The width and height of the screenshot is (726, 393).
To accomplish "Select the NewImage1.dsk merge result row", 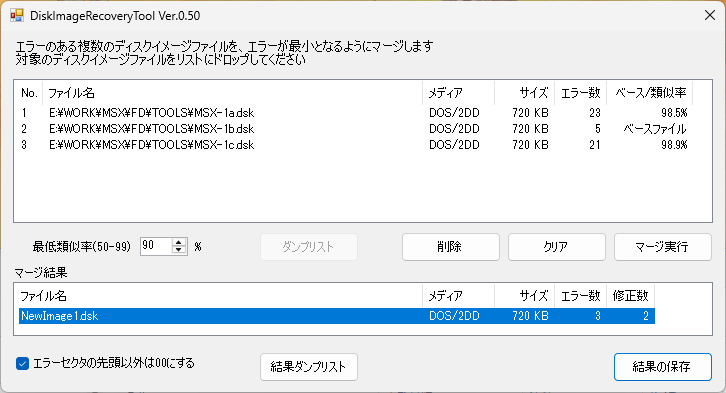I will pos(337,316).
